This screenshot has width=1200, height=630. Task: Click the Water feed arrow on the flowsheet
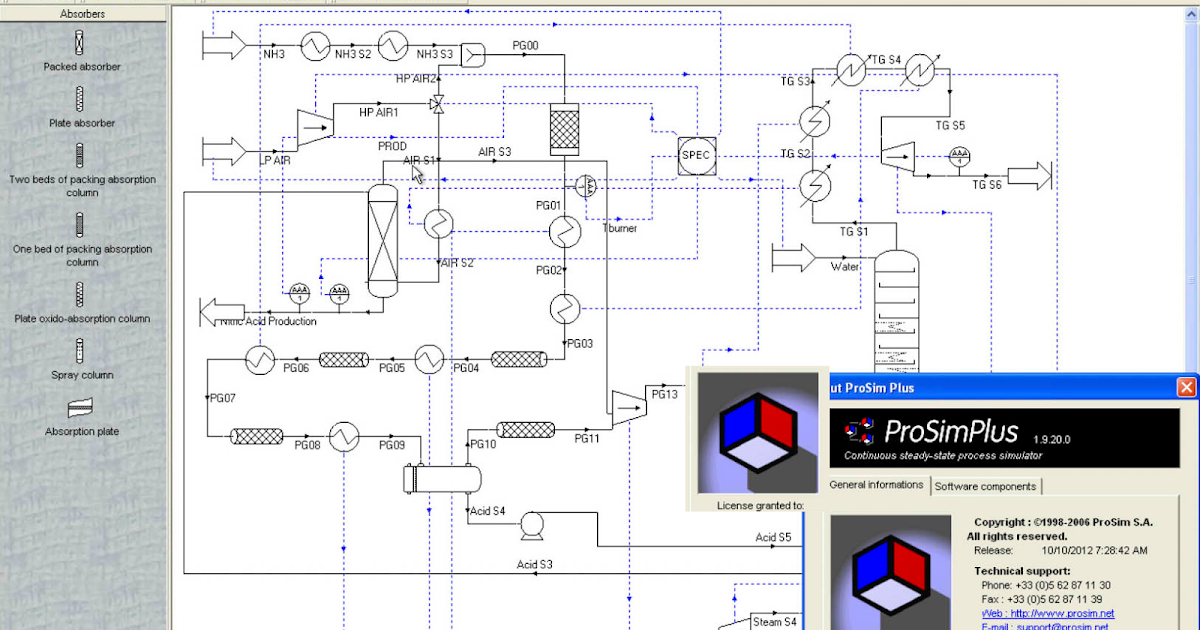point(795,257)
